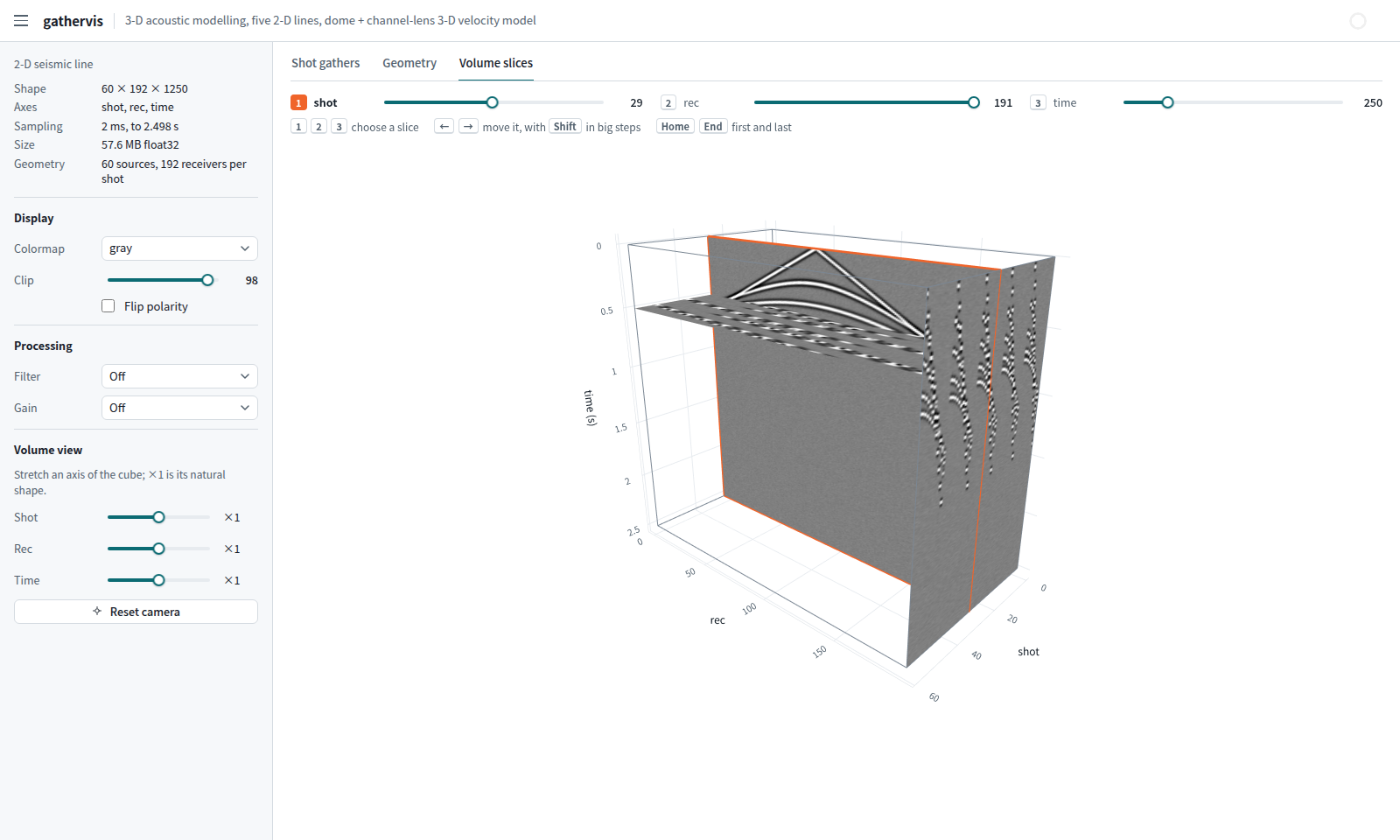Switch to the Shot gathers tab
1400x840 pixels.
pos(325,63)
